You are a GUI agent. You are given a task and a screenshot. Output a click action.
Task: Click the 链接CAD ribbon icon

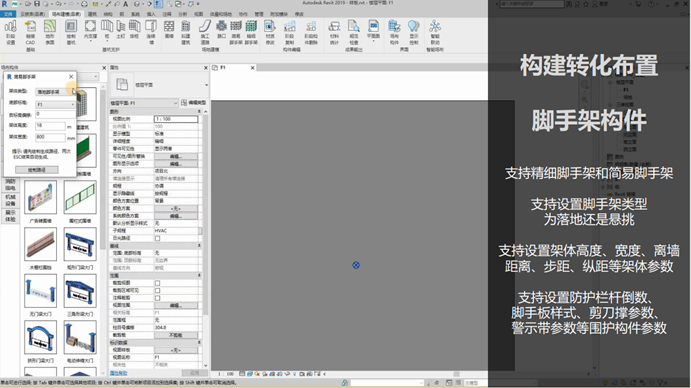tap(30, 33)
